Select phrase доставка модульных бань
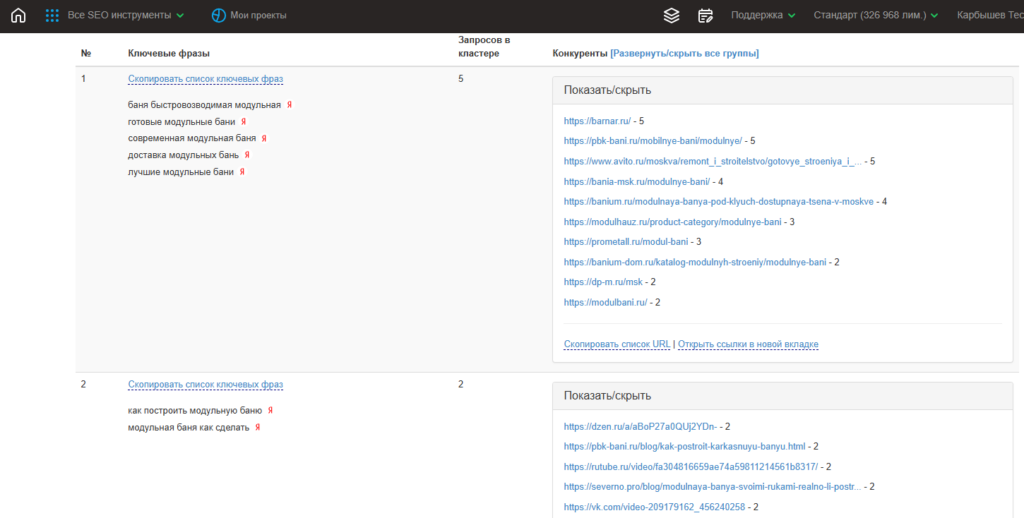Image resolution: width=1024 pixels, height=518 pixels. 184,155
